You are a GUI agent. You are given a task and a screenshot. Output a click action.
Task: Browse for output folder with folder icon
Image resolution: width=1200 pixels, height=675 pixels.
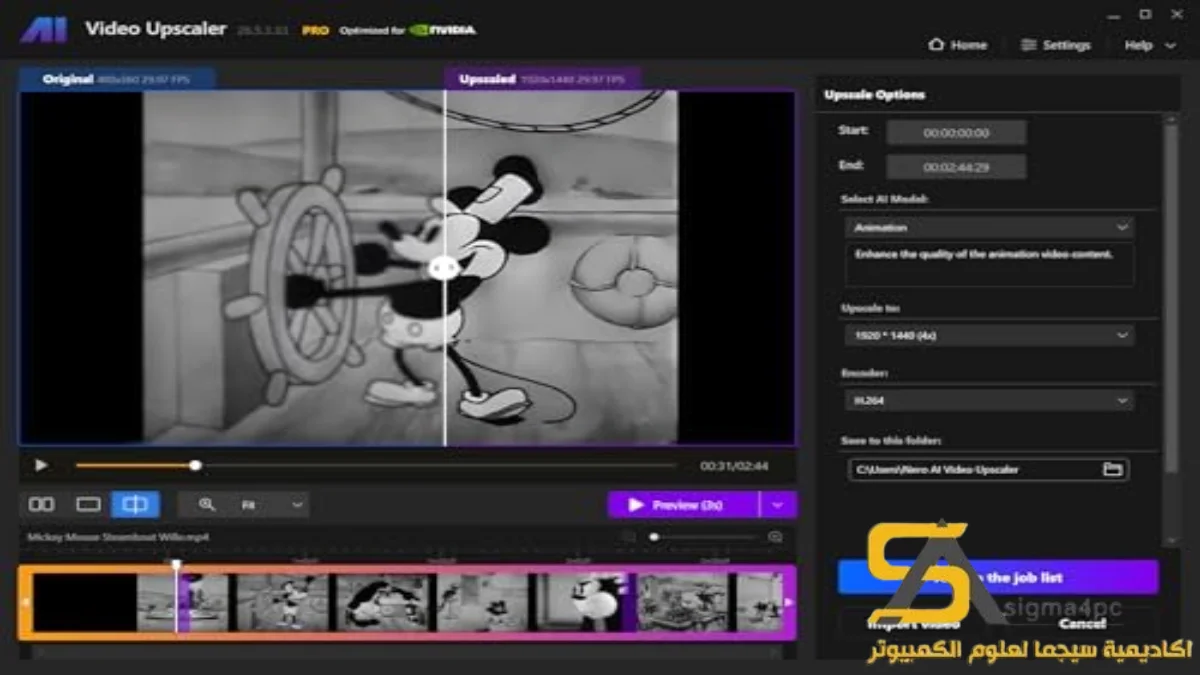click(x=1112, y=469)
